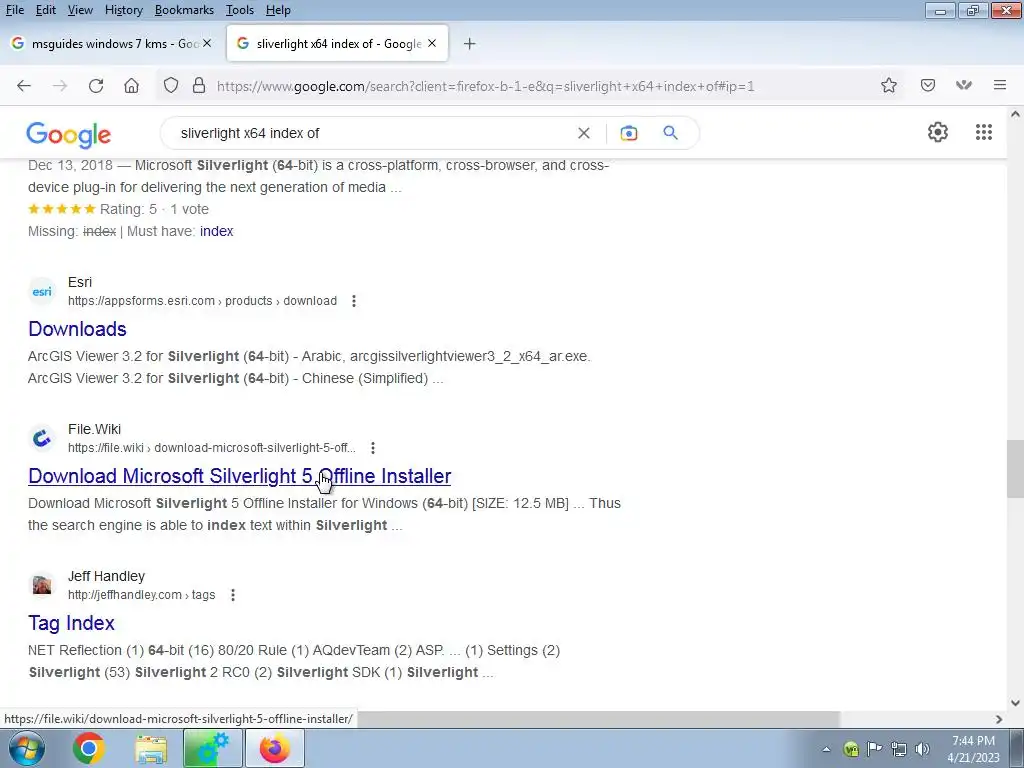Open the Firefox taskbar button
The width and height of the screenshot is (1024, 768).
(275, 748)
